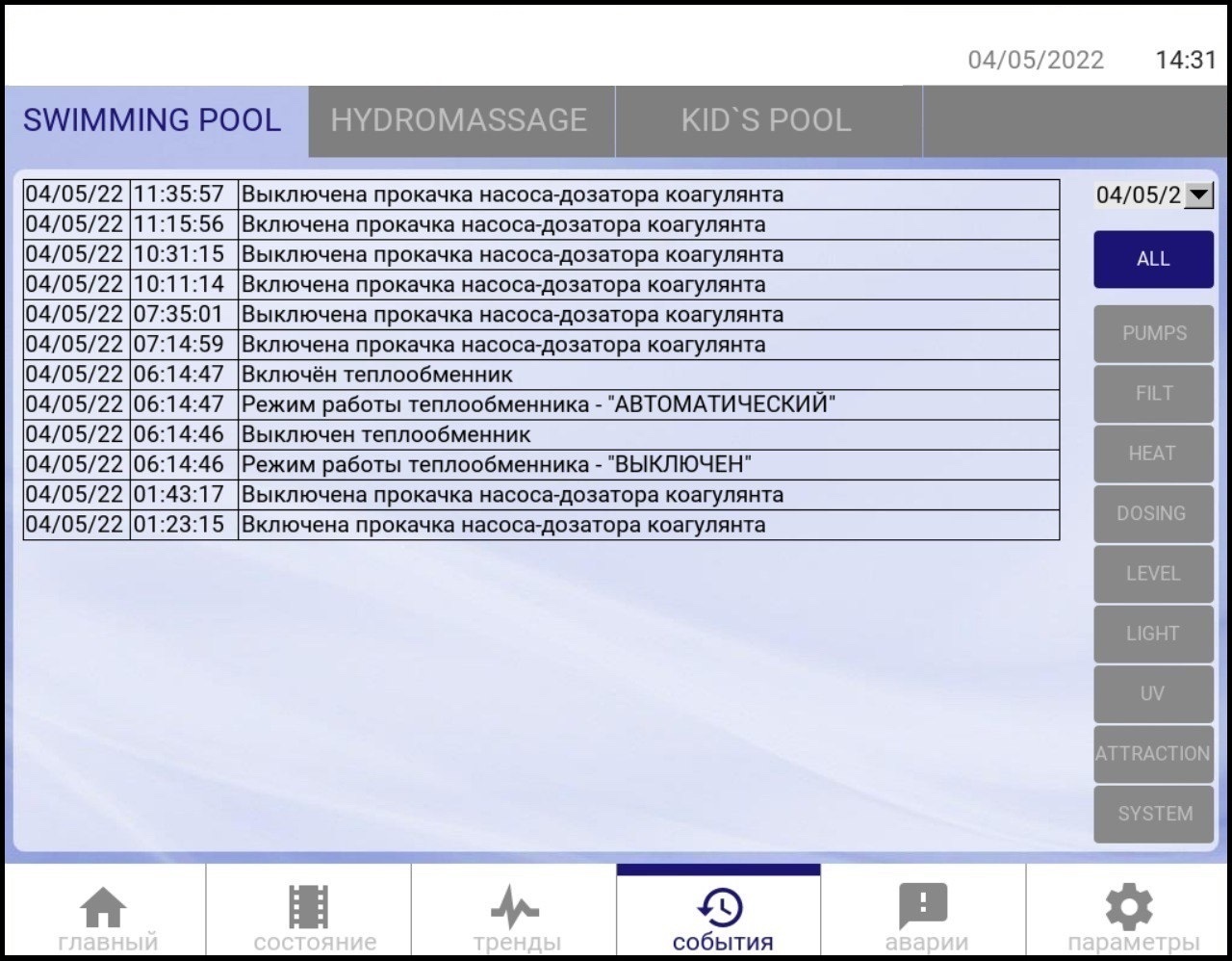Click the 11:35:57 event row text
Screen dimensions: 1232x961
click(x=512, y=195)
